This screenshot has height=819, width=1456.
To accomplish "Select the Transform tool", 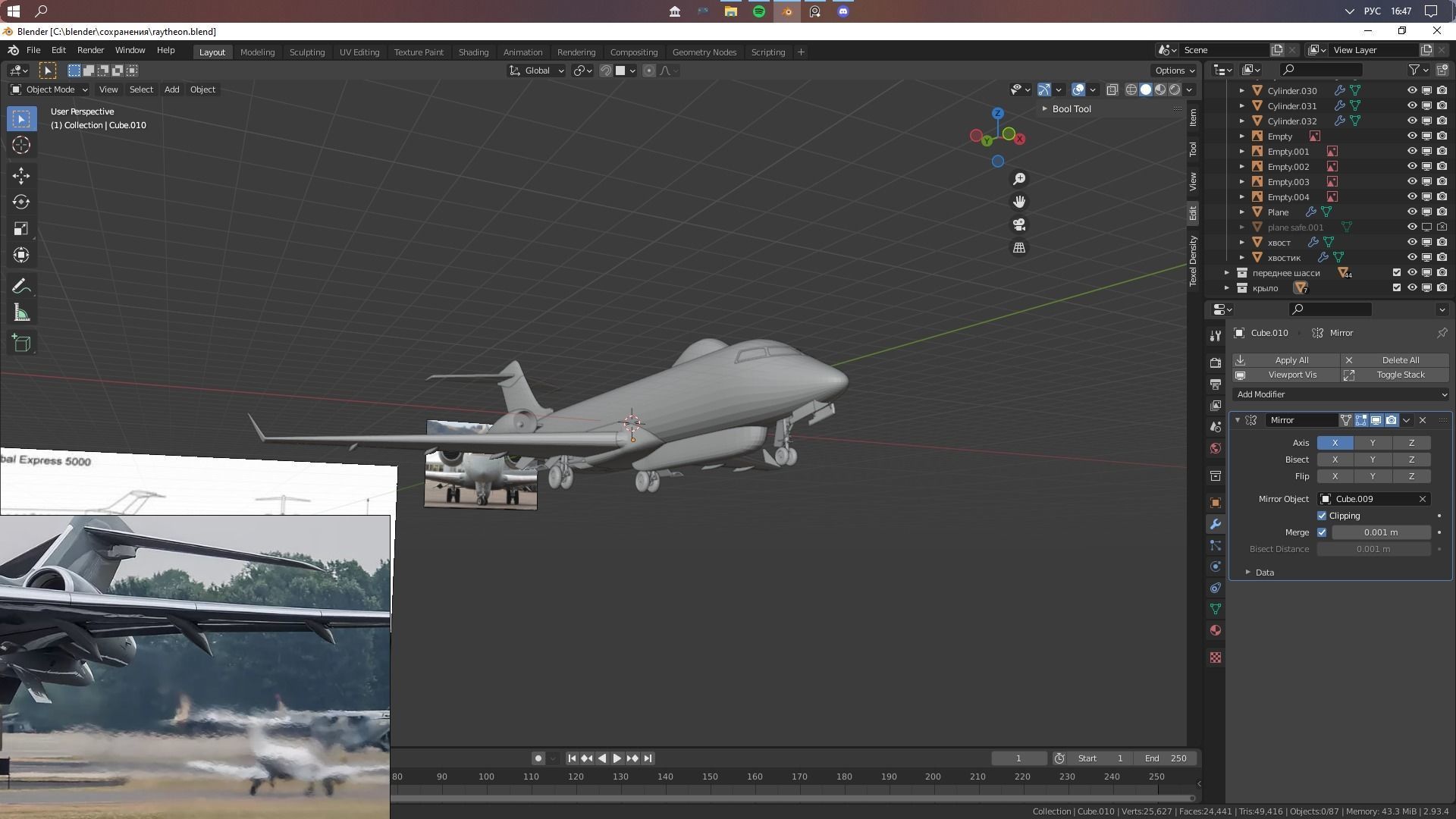I will (x=21, y=255).
